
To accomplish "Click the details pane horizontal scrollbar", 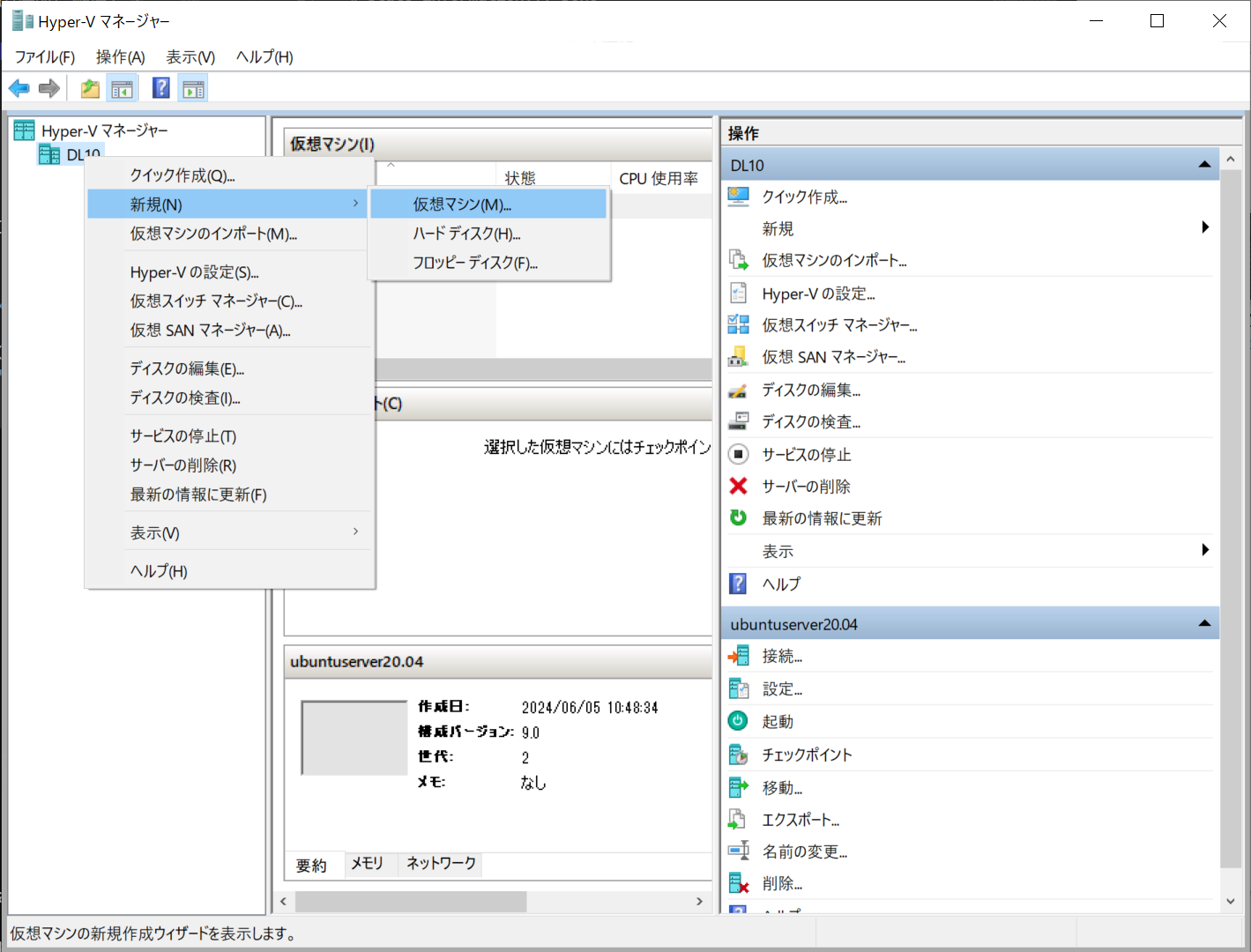I will pyautogui.click(x=412, y=902).
